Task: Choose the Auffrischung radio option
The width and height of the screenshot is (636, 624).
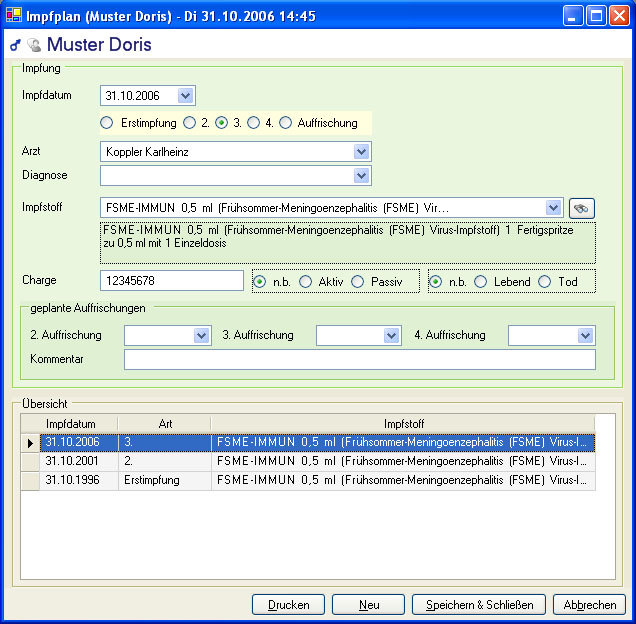Action: (285, 123)
